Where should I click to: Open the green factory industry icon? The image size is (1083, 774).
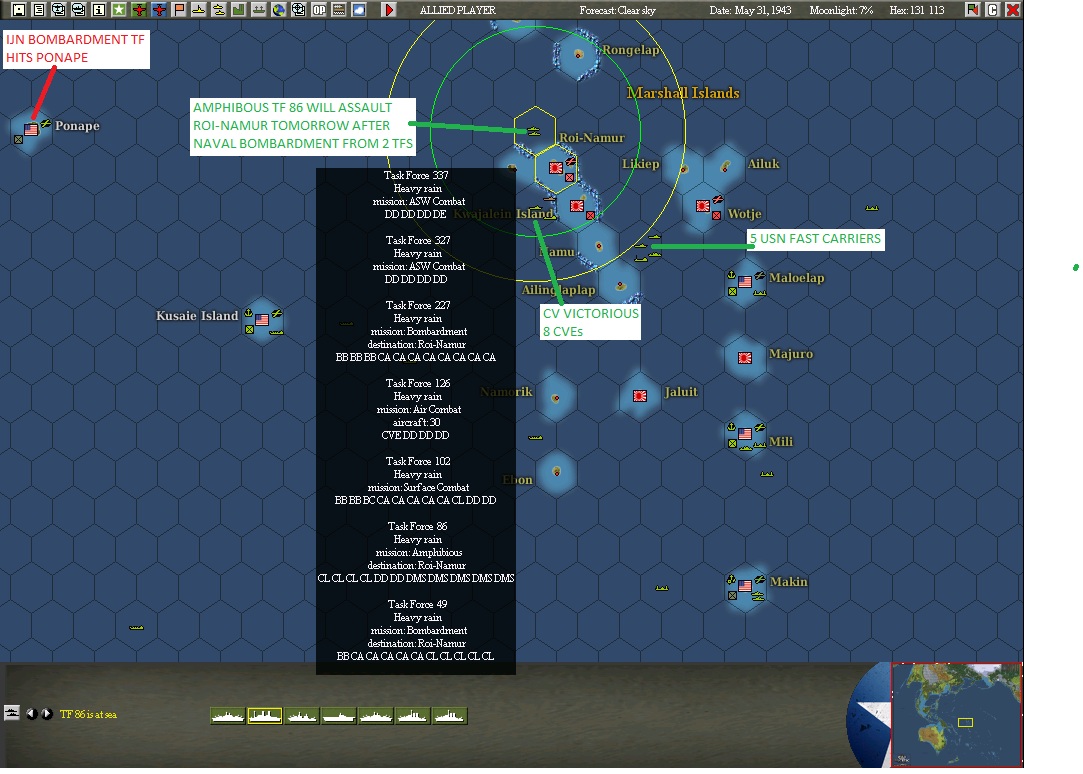coord(239,10)
